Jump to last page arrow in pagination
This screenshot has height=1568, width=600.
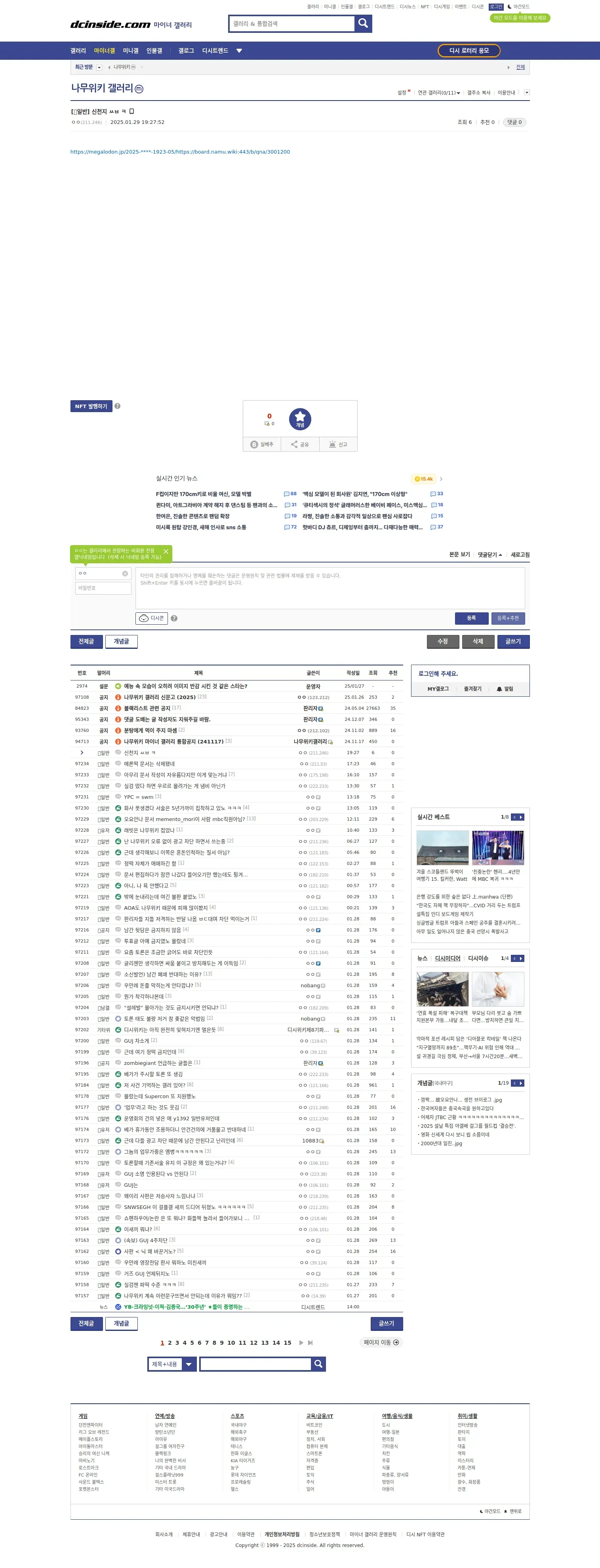tap(310, 1343)
